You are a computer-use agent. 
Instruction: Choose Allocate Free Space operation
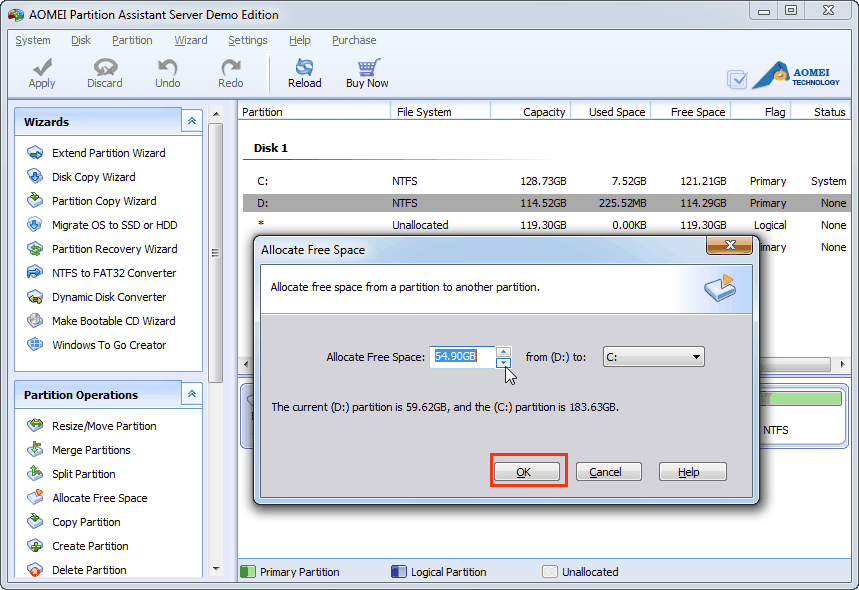point(100,498)
